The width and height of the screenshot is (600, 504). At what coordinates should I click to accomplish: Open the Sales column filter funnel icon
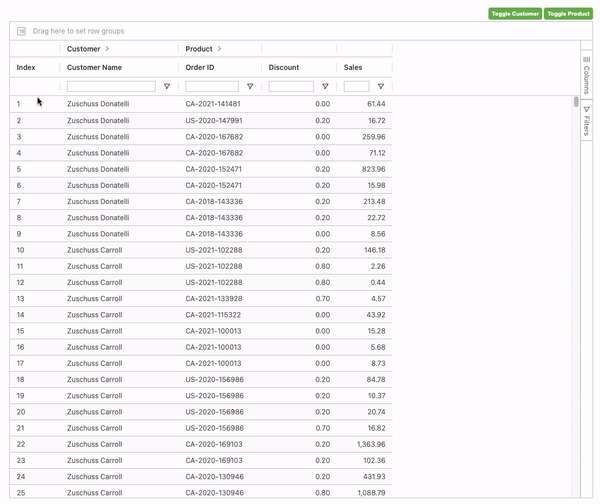pyautogui.click(x=380, y=87)
